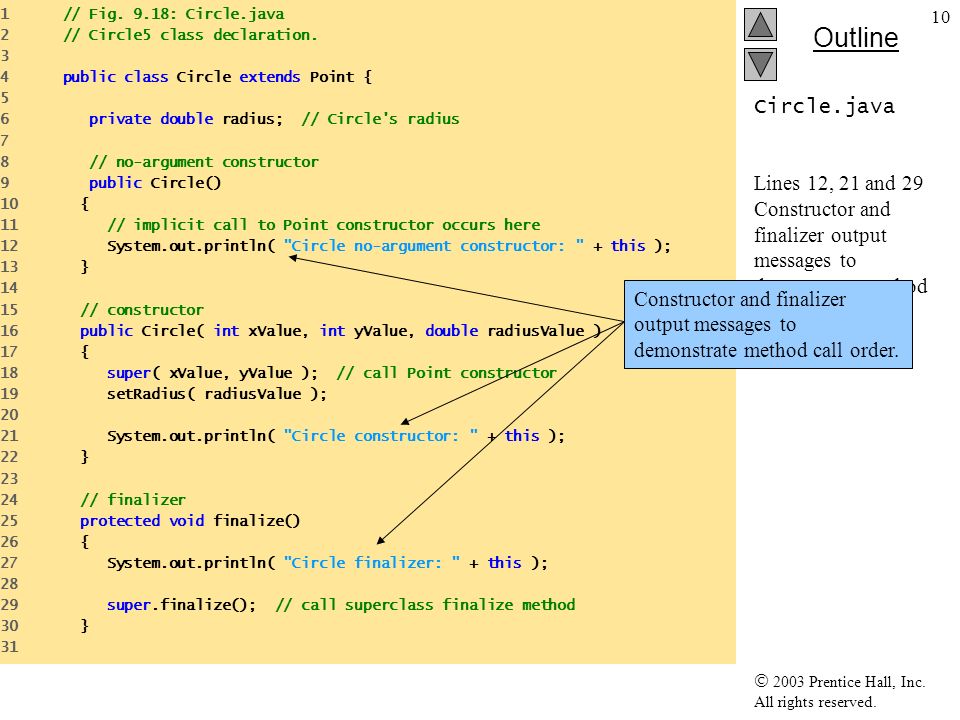Open the Outline link

855,38
